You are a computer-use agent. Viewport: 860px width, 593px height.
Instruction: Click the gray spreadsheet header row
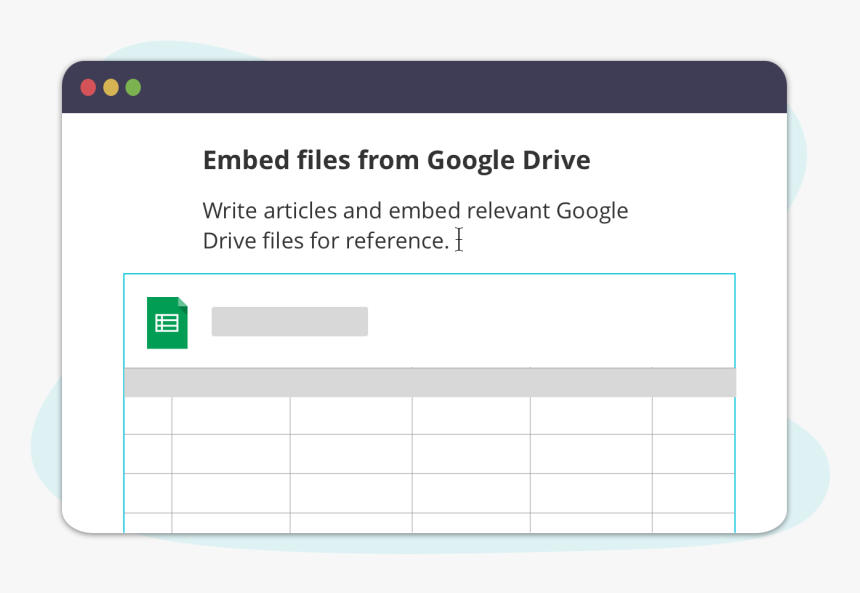pos(430,382)
